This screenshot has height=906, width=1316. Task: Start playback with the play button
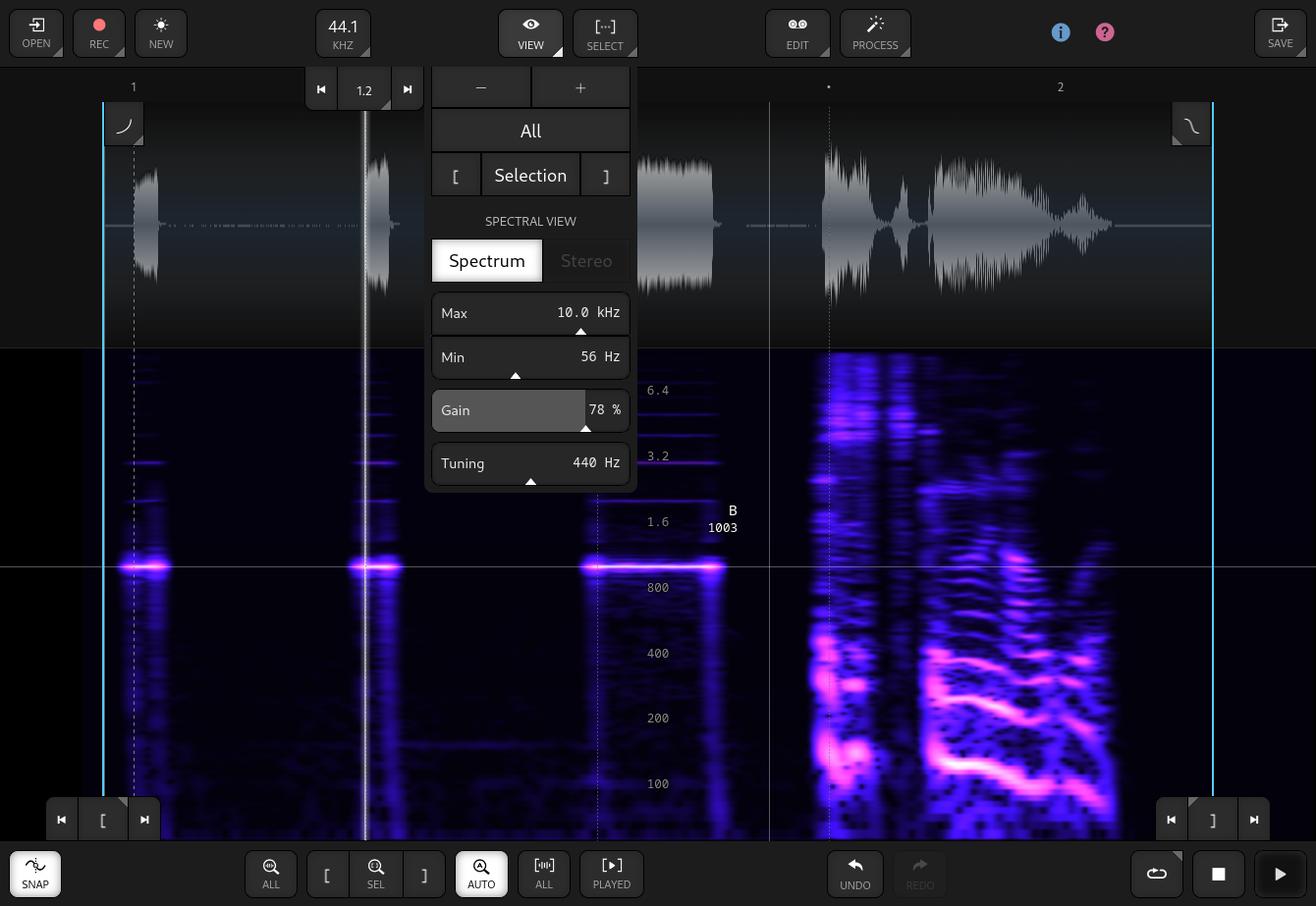(x=1281, y=874)
